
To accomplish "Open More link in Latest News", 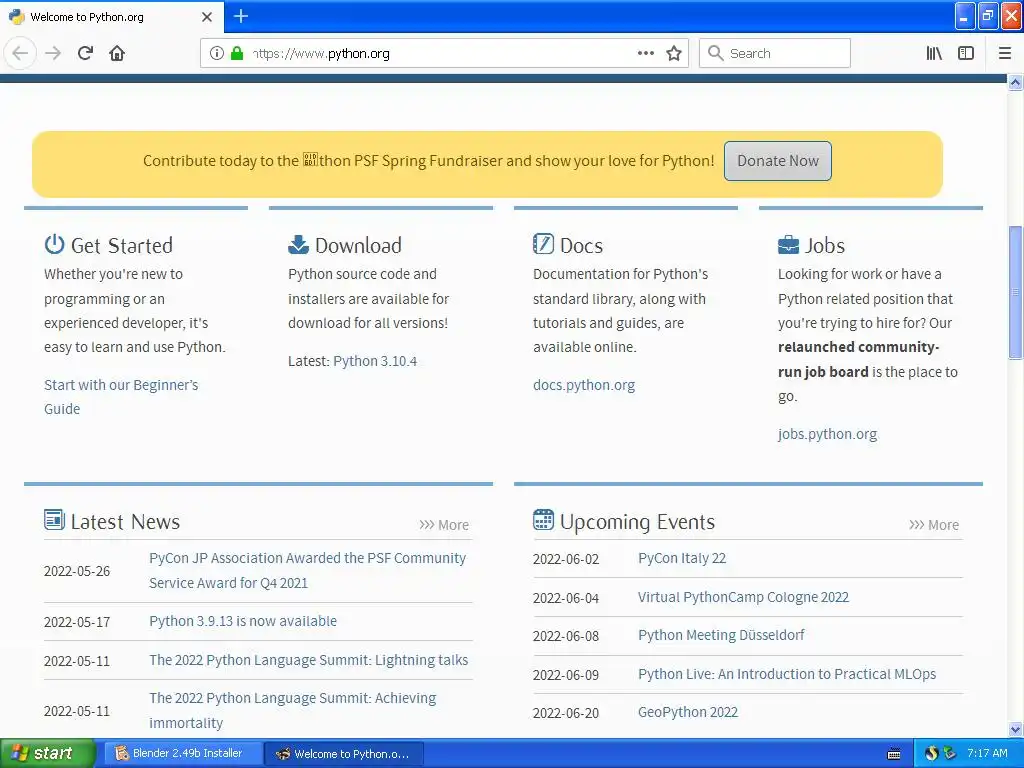I will (x=444, y=525).
